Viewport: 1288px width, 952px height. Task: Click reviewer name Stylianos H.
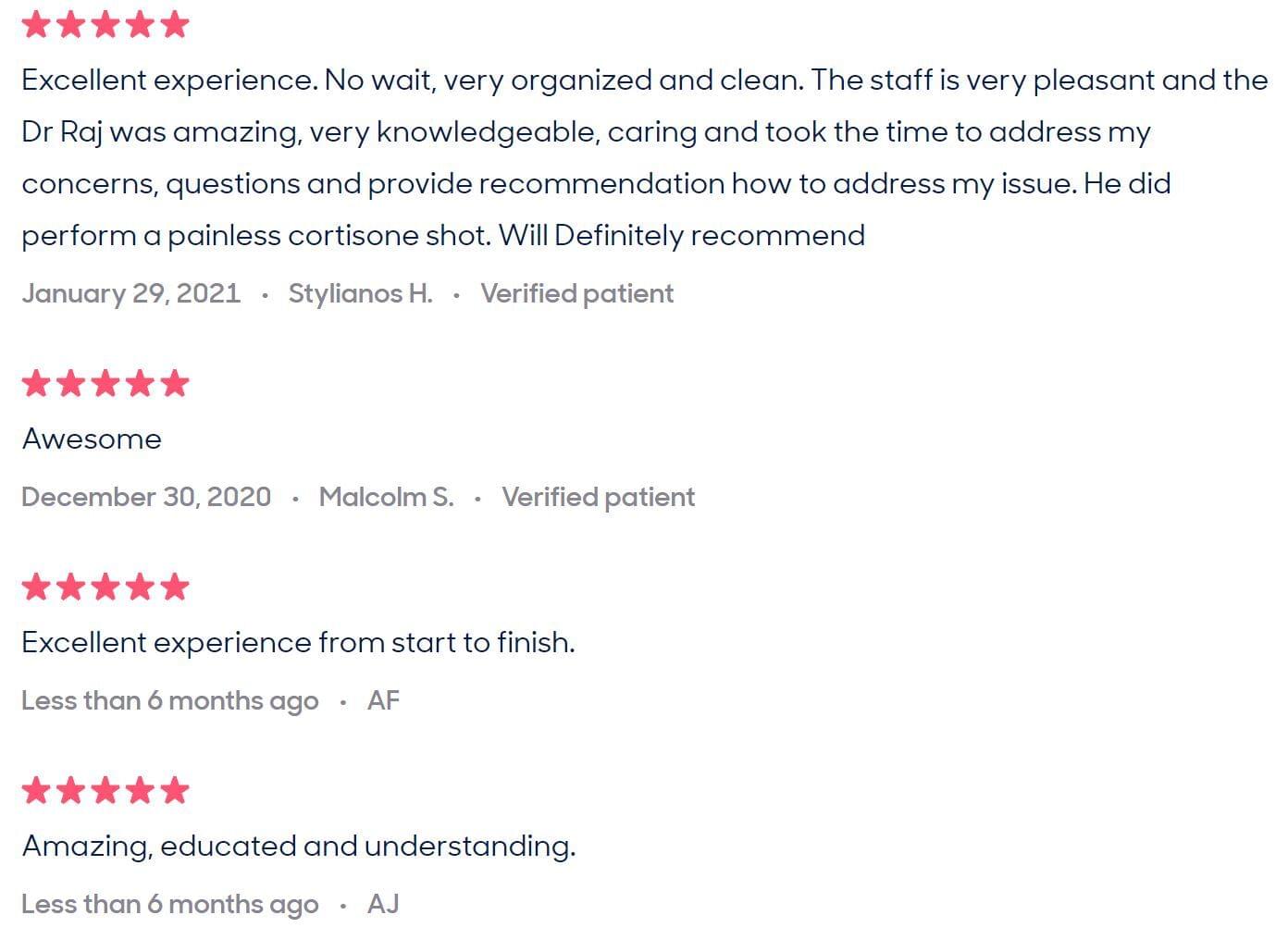coord(360,293)
